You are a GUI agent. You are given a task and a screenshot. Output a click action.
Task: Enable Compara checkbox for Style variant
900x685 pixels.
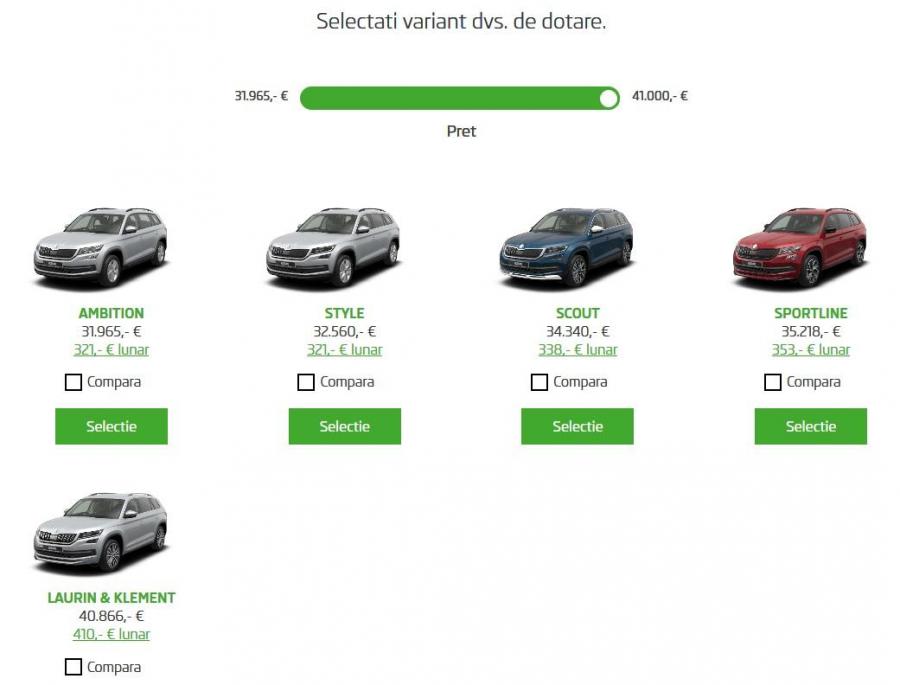pyautogui.click(x=305, y=381)
